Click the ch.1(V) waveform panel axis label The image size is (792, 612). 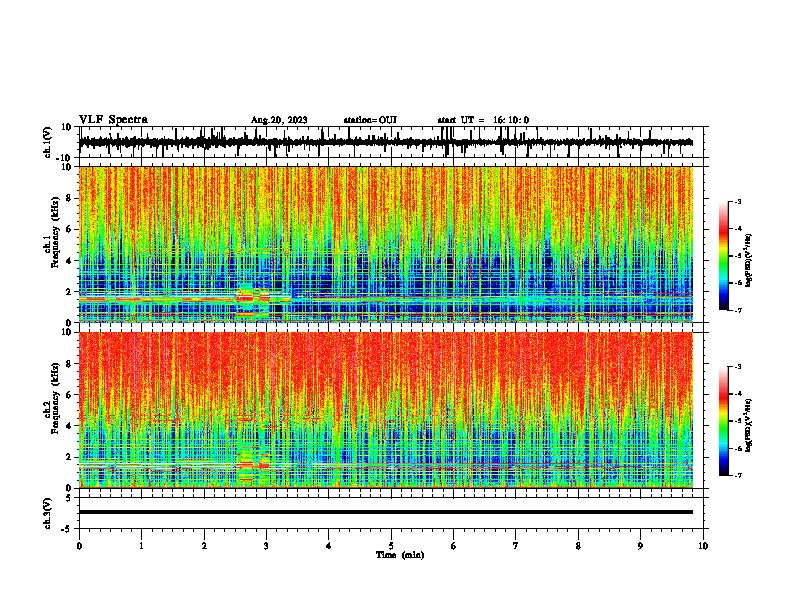coord(48,142)
